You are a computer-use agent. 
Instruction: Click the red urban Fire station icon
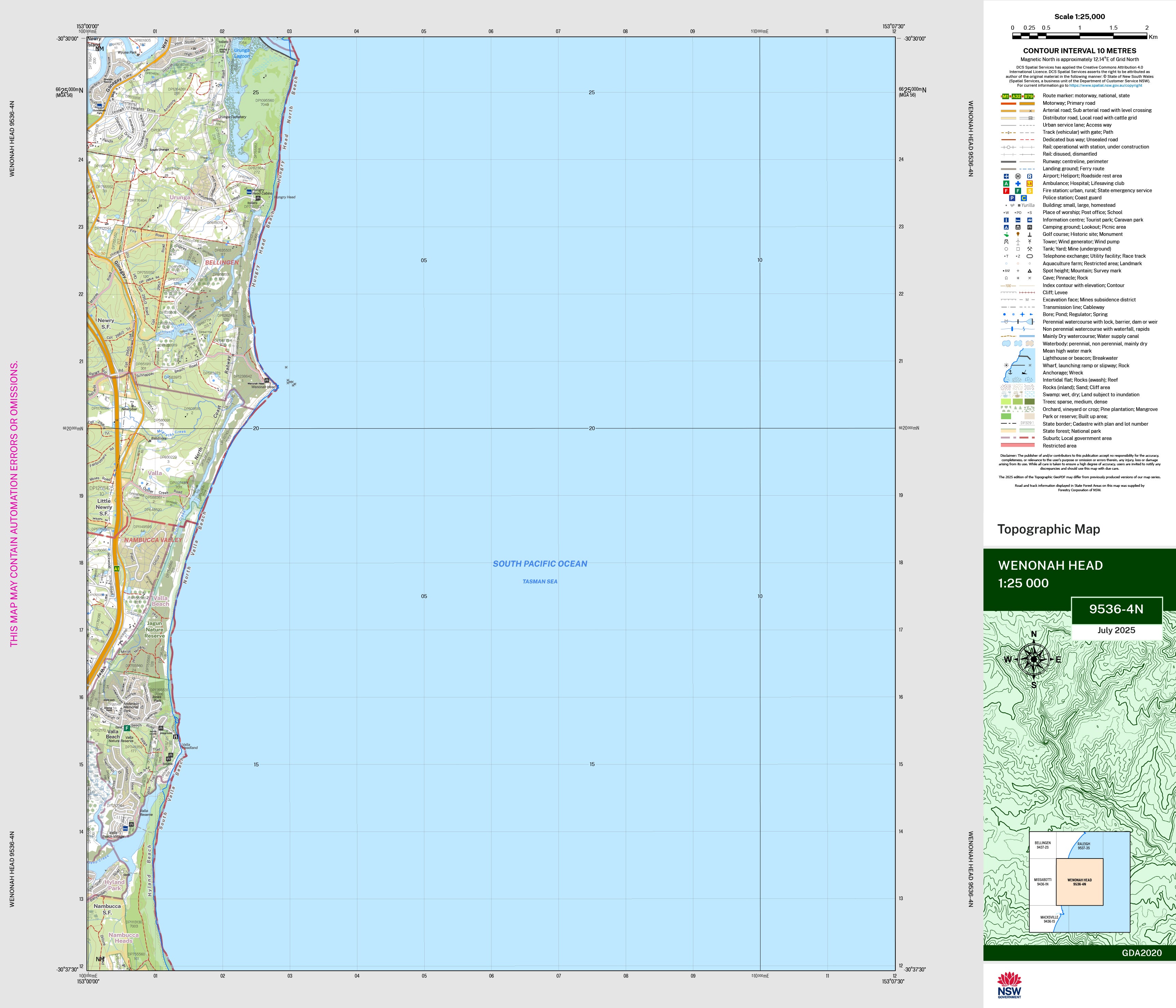pos(1006,191)
